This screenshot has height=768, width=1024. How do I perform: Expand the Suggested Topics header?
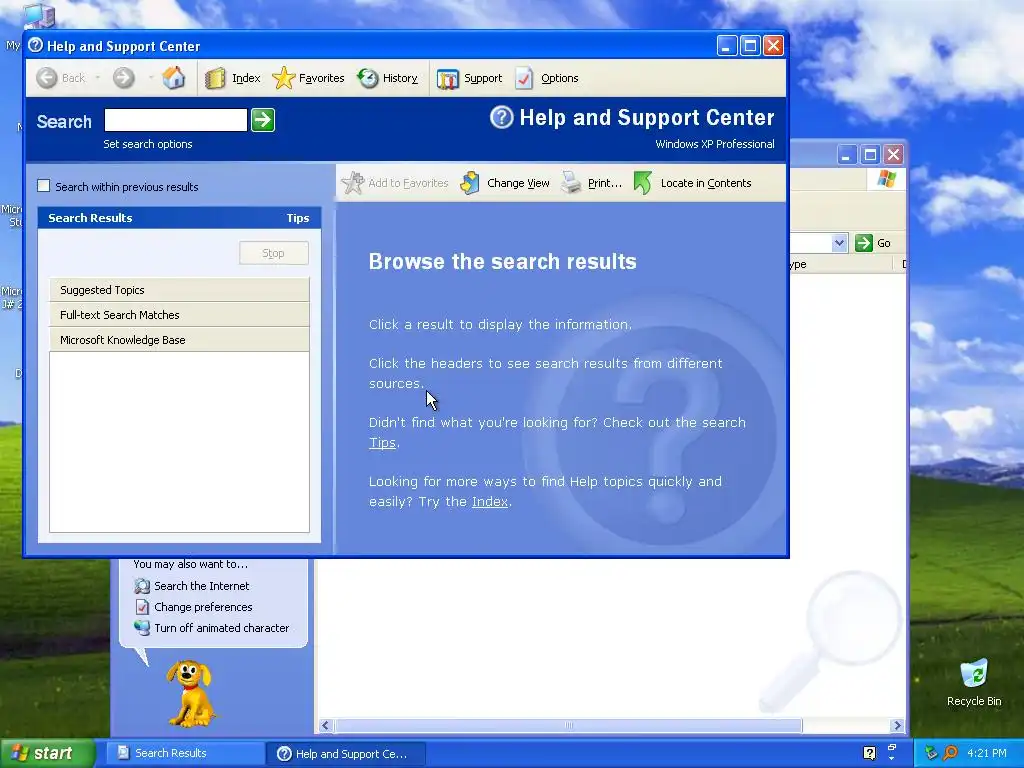179,290
